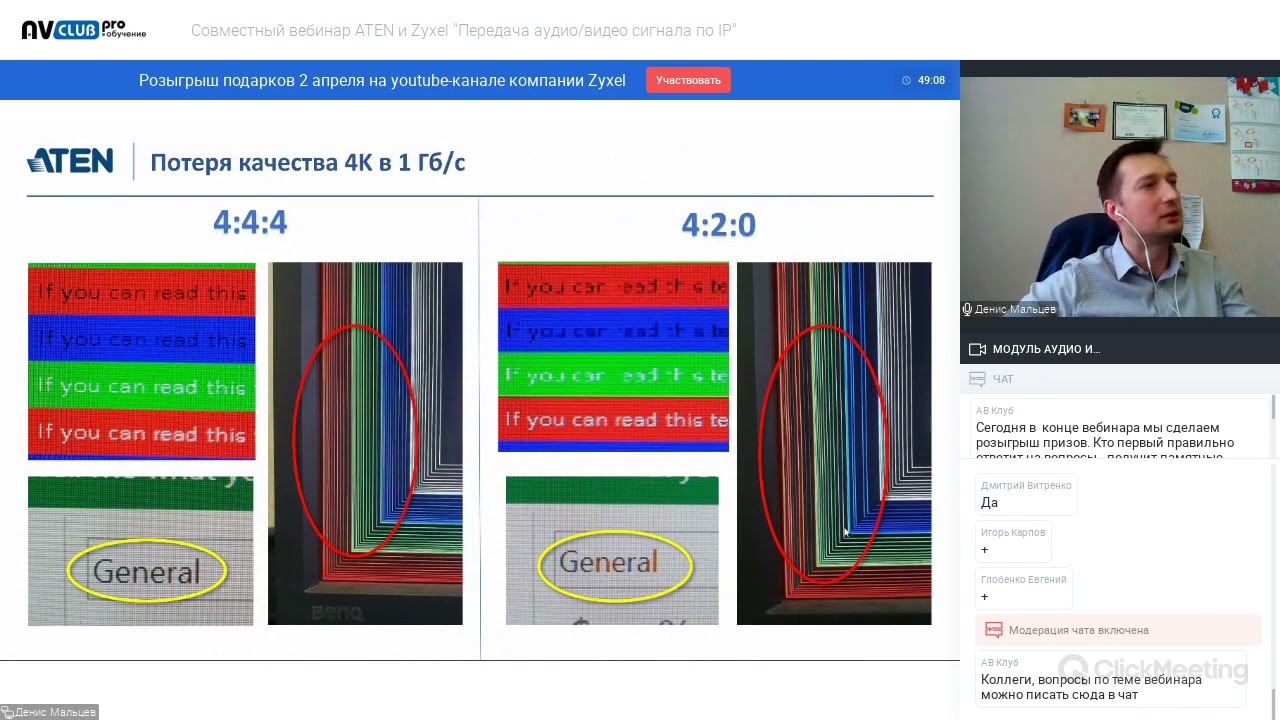This screenshot has width=1280, height=720.
Task: Click the 4:4:4 colored text sample image
Action: click(142, 361)
